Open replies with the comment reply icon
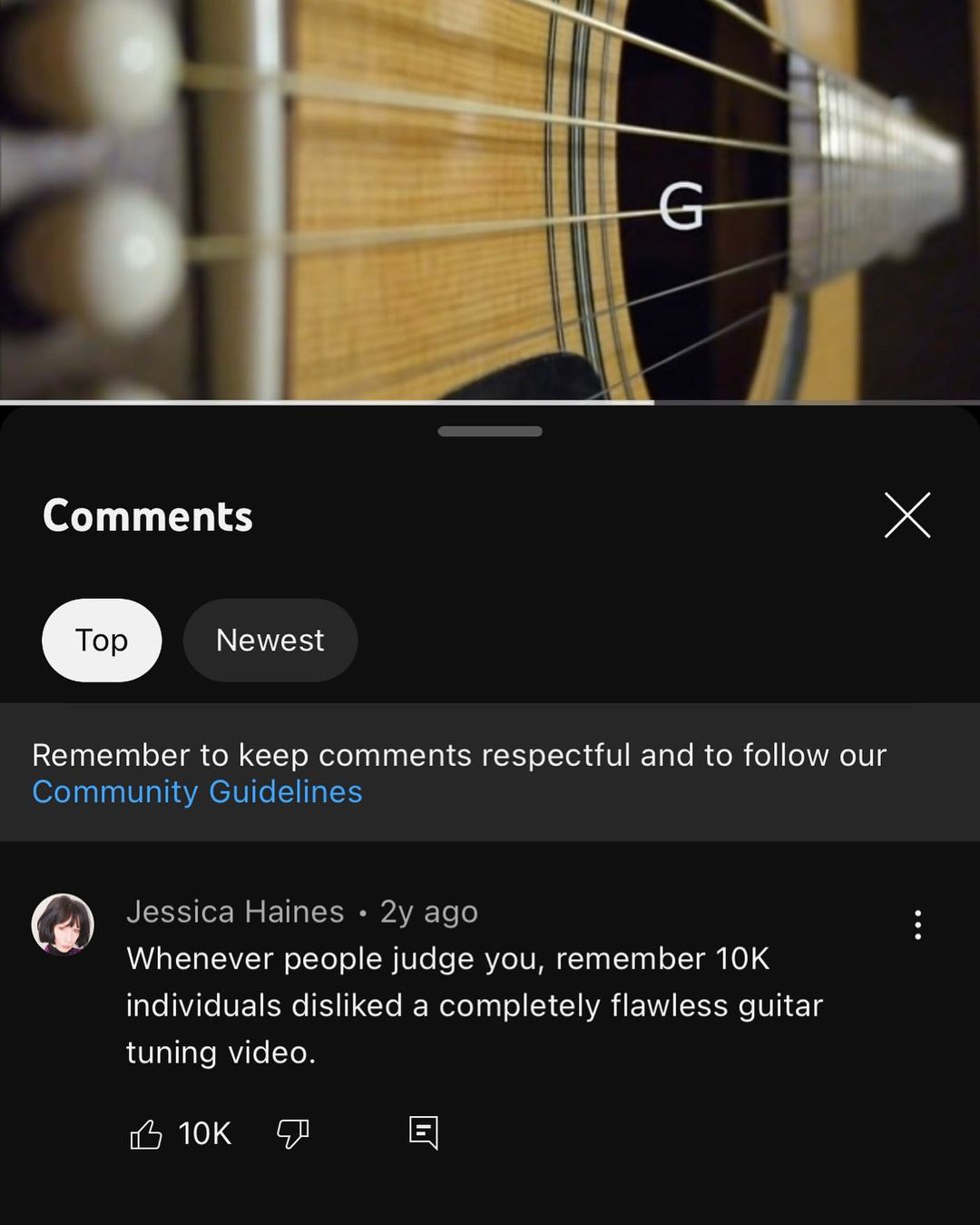Image resolution: width=980 pixels, height=1225 pixels. point(424,1132)
